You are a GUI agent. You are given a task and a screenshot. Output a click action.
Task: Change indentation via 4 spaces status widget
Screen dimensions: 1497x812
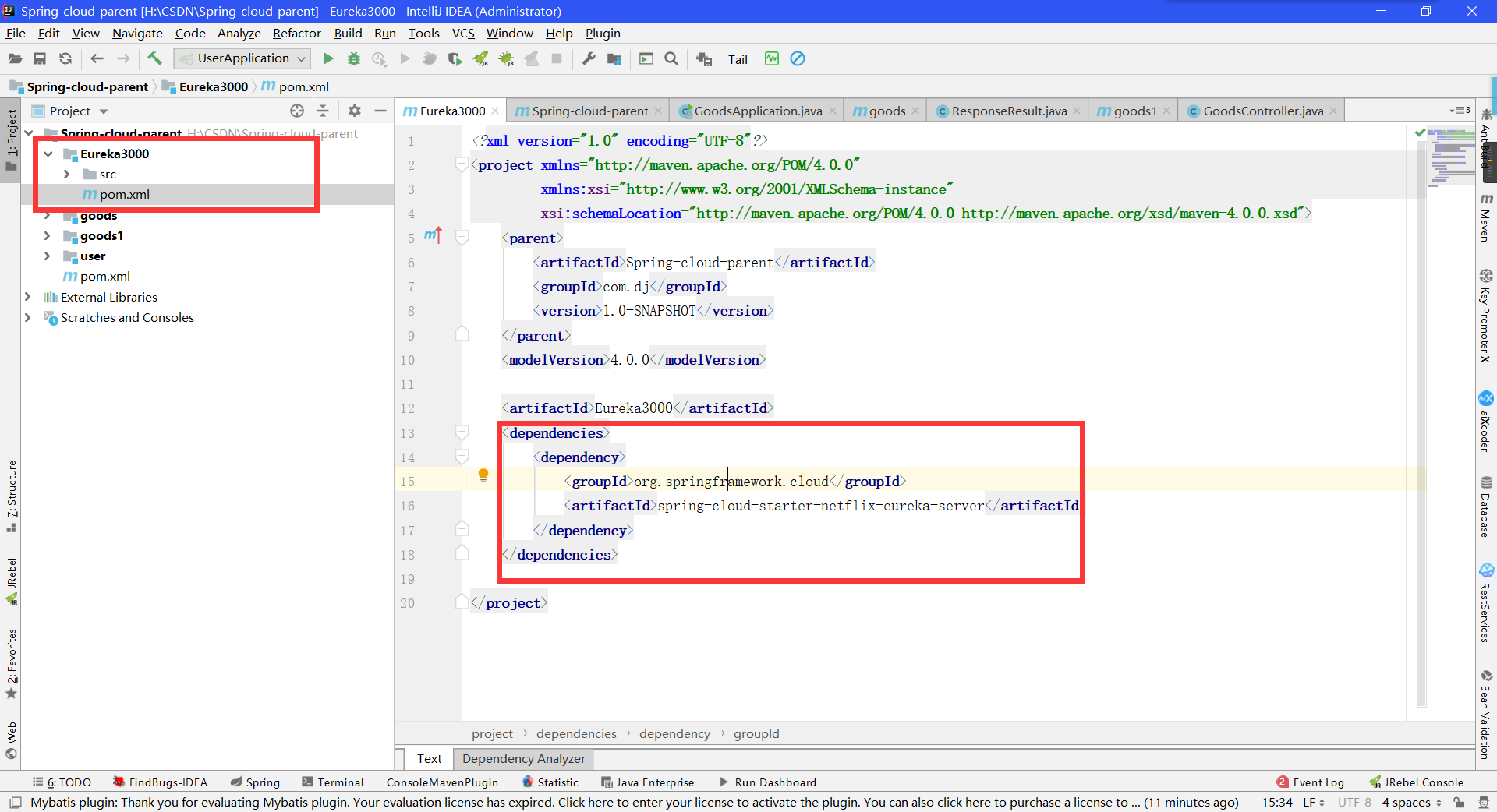tap(1411, 803)
